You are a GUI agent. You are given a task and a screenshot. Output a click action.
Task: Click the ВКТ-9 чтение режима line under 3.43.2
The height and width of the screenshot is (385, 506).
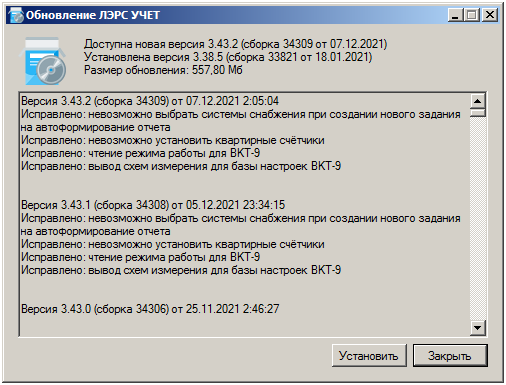tap(140, 153)
